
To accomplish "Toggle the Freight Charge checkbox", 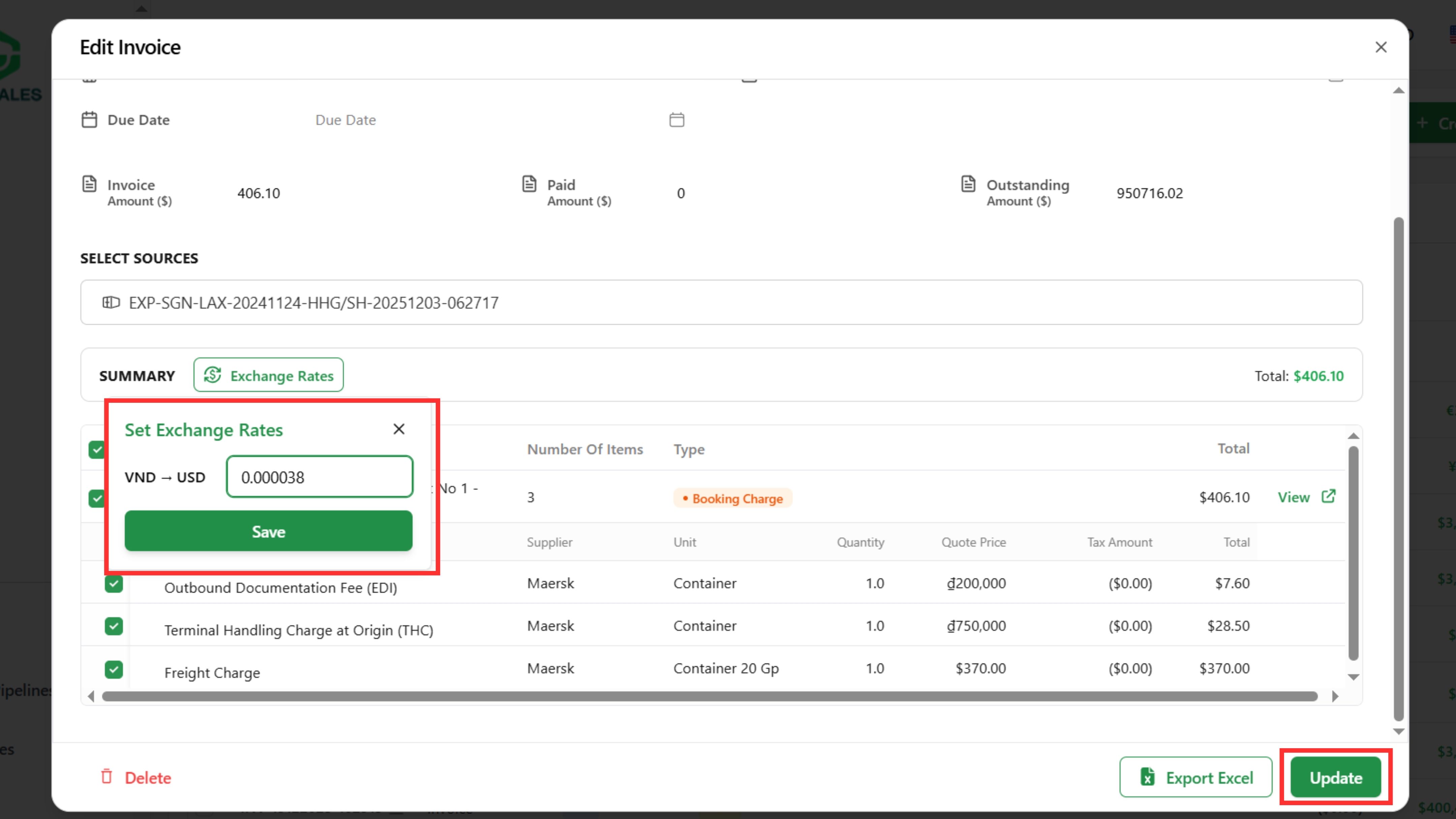I will coord(114,669).
